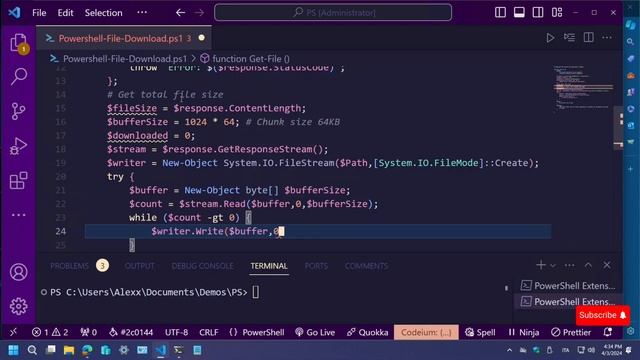The height and width of the screenshot is (360, 640).
Task: Switch to the OUTPUT panel tab
Action: 140,266
